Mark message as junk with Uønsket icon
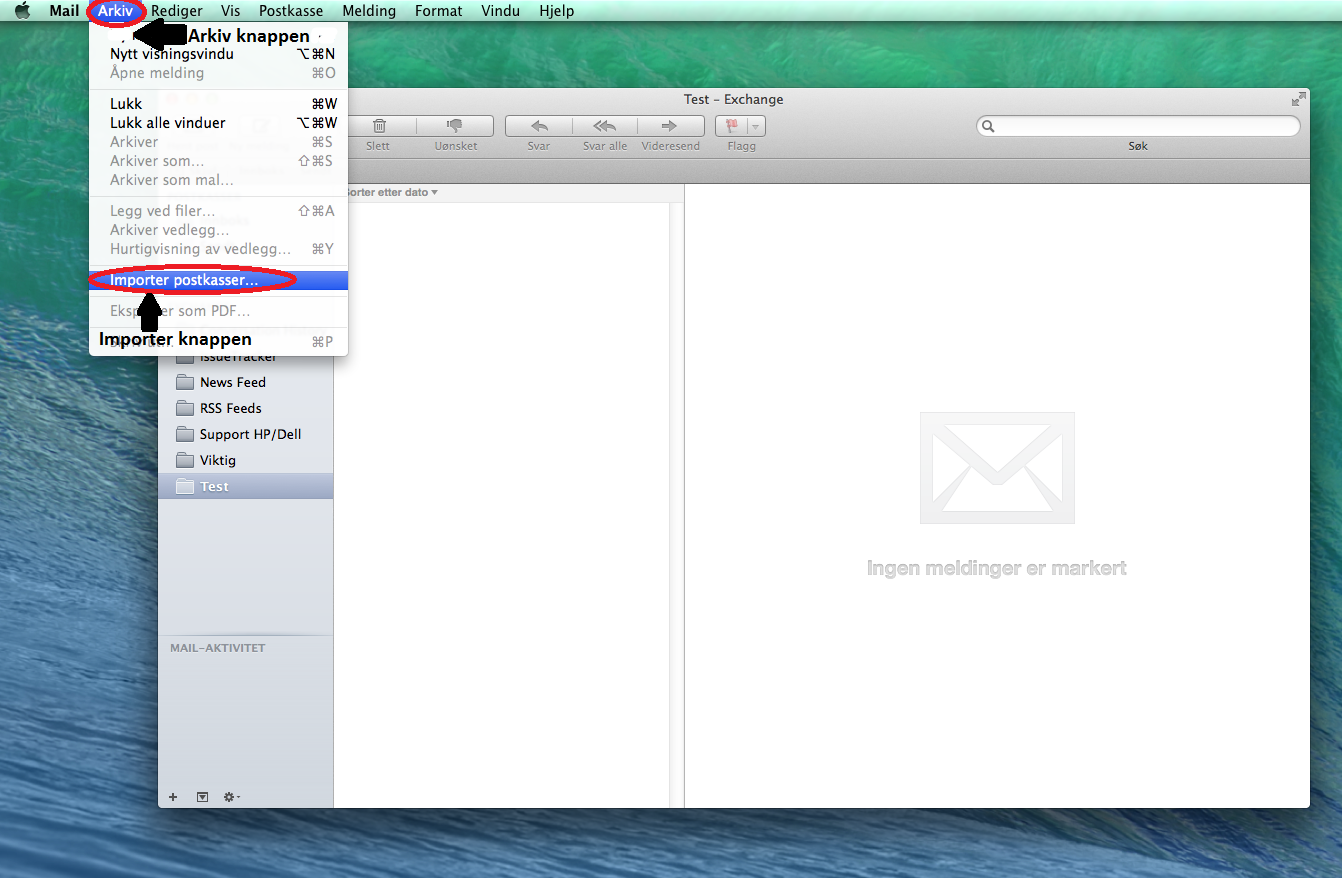The width and height of the screenshot is (1342, 878). point(455,126)
